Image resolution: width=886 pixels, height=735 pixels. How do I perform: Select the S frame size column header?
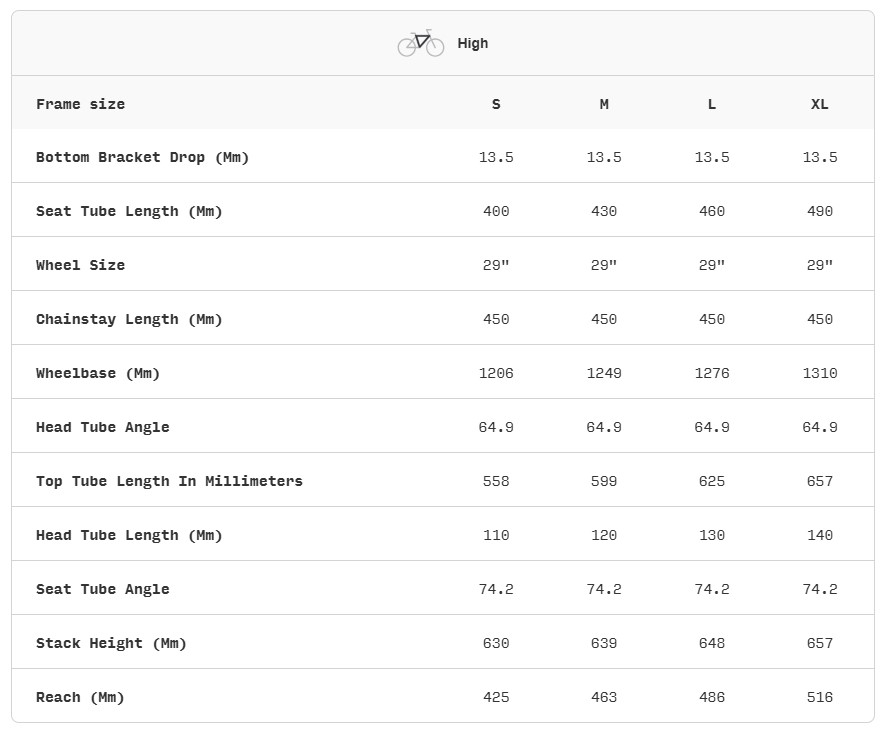pos(496,105)
